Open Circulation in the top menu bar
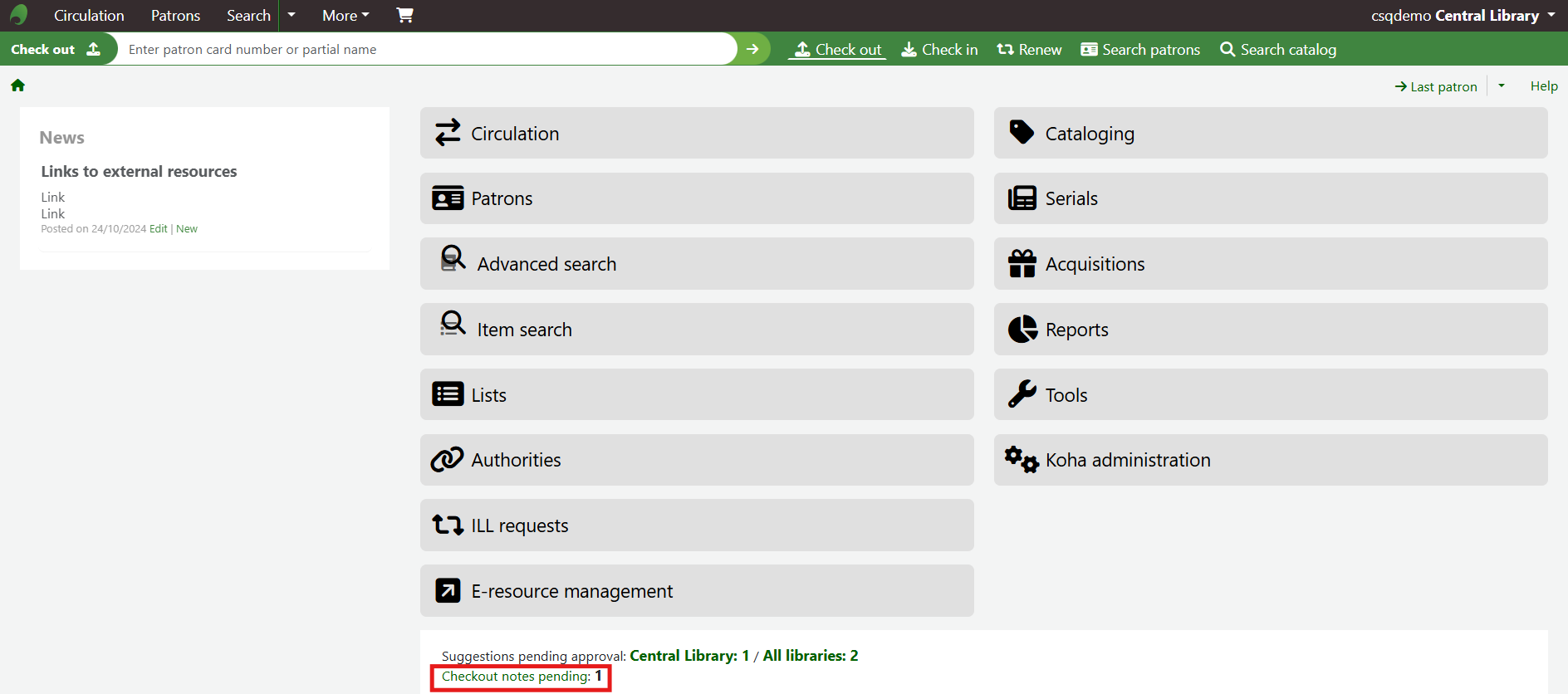This screenshot has width=1568, height=694. click(89, 15)
